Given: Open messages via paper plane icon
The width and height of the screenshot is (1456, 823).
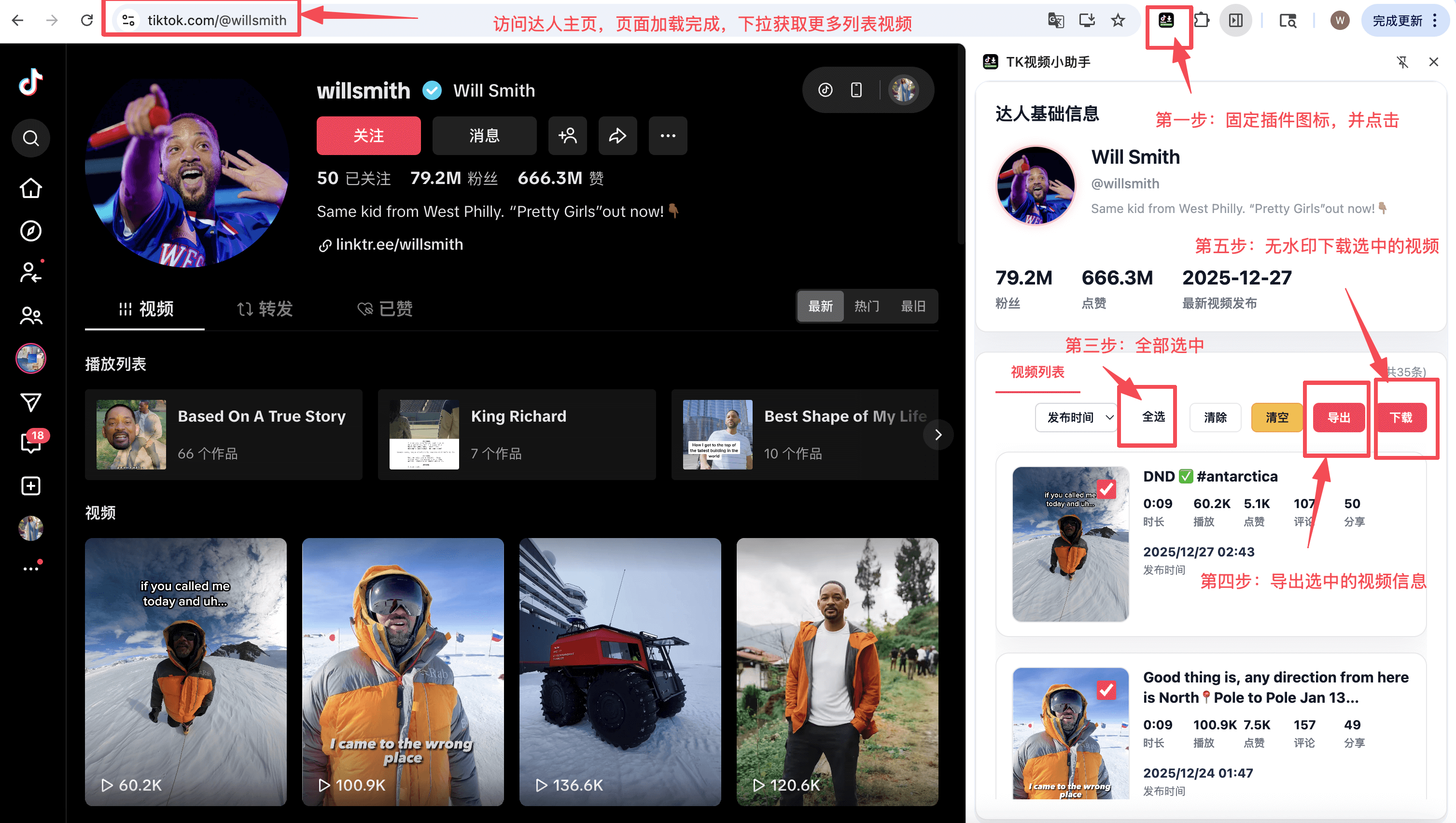Looking at the screenshot, I should click(x=30, y=403).
